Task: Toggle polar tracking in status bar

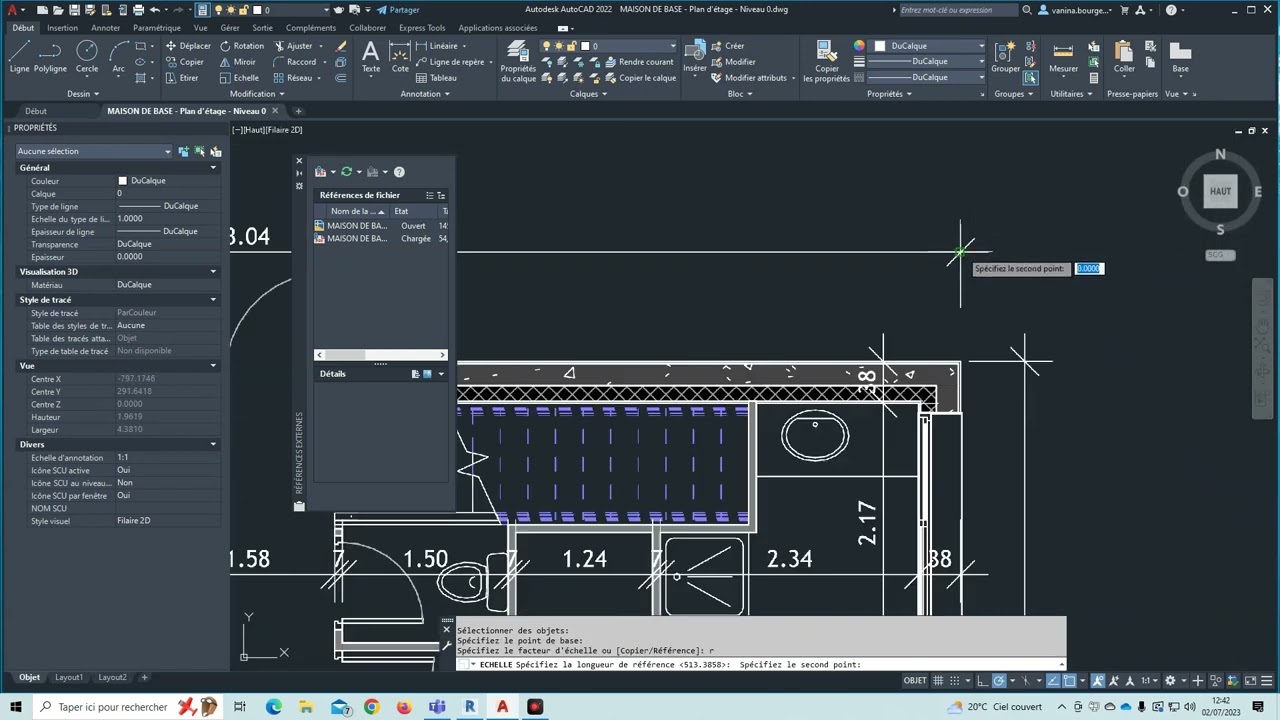Action: click(x=999, y=681)
